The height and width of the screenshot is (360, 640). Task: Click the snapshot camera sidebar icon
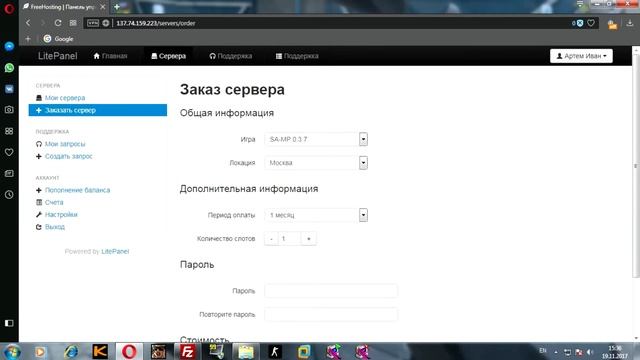tap(9, 110)
